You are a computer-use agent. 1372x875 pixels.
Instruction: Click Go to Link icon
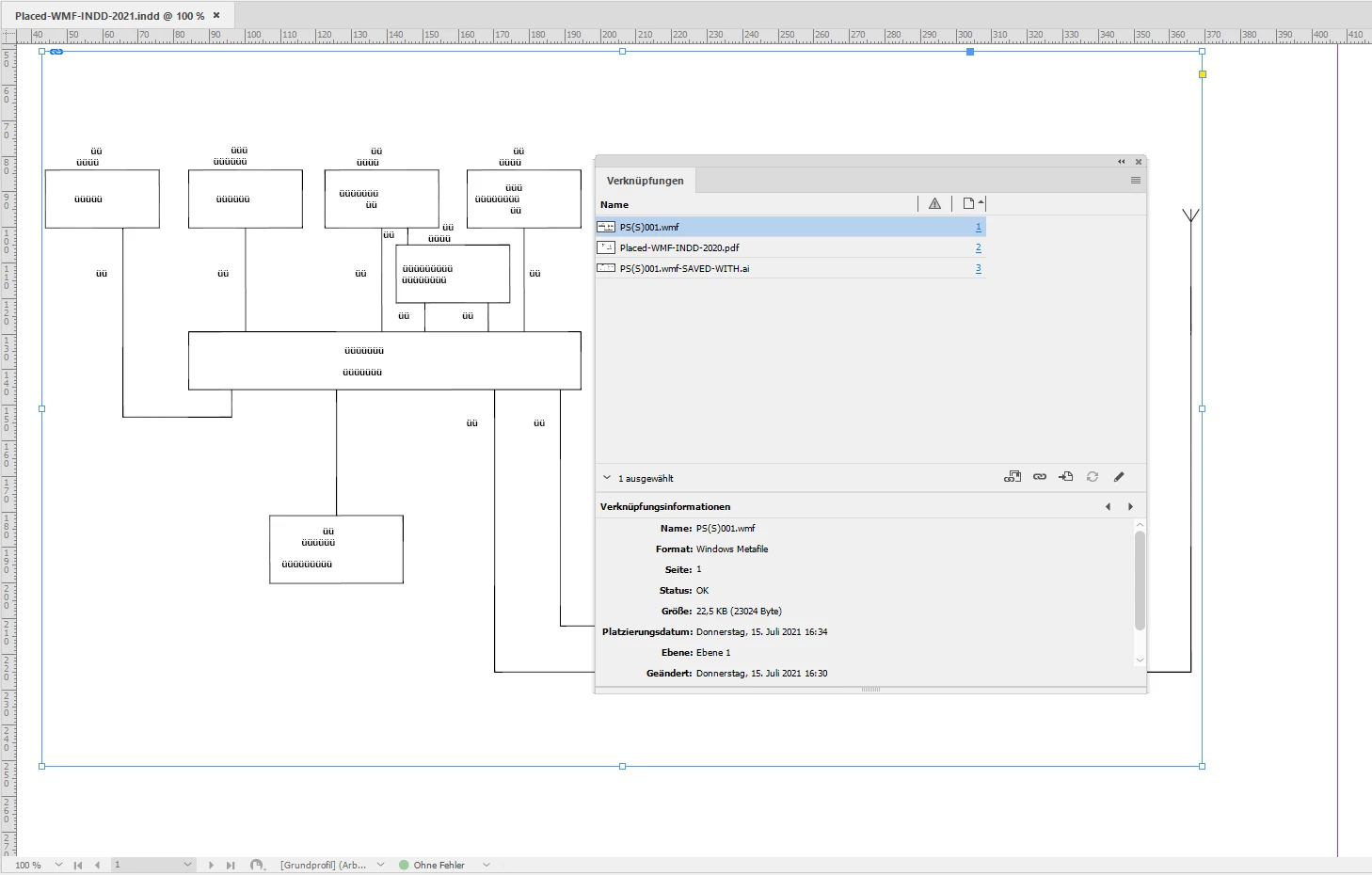click(1065, 477)
